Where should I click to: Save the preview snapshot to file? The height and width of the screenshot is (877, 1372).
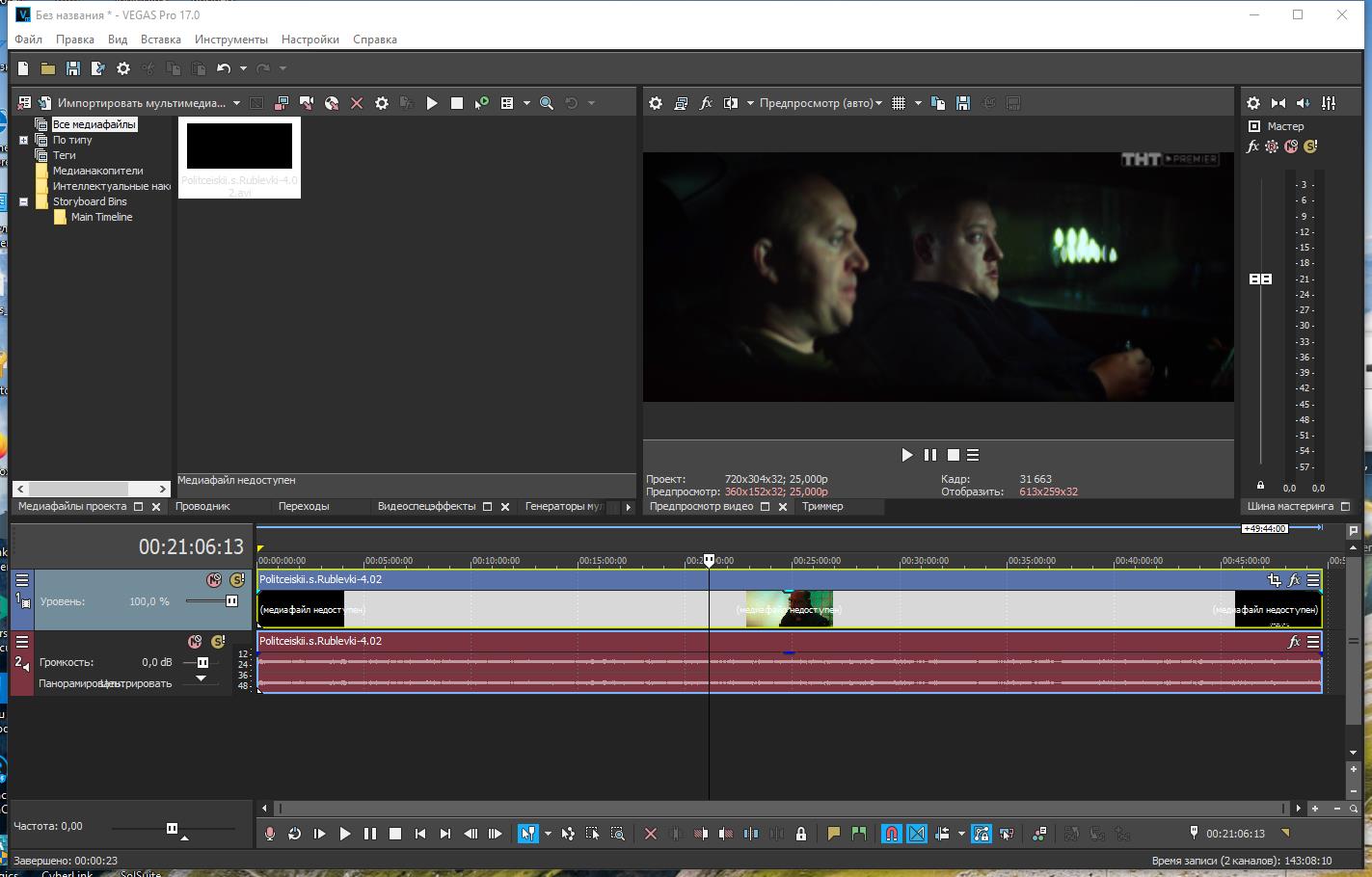(962, 102)
